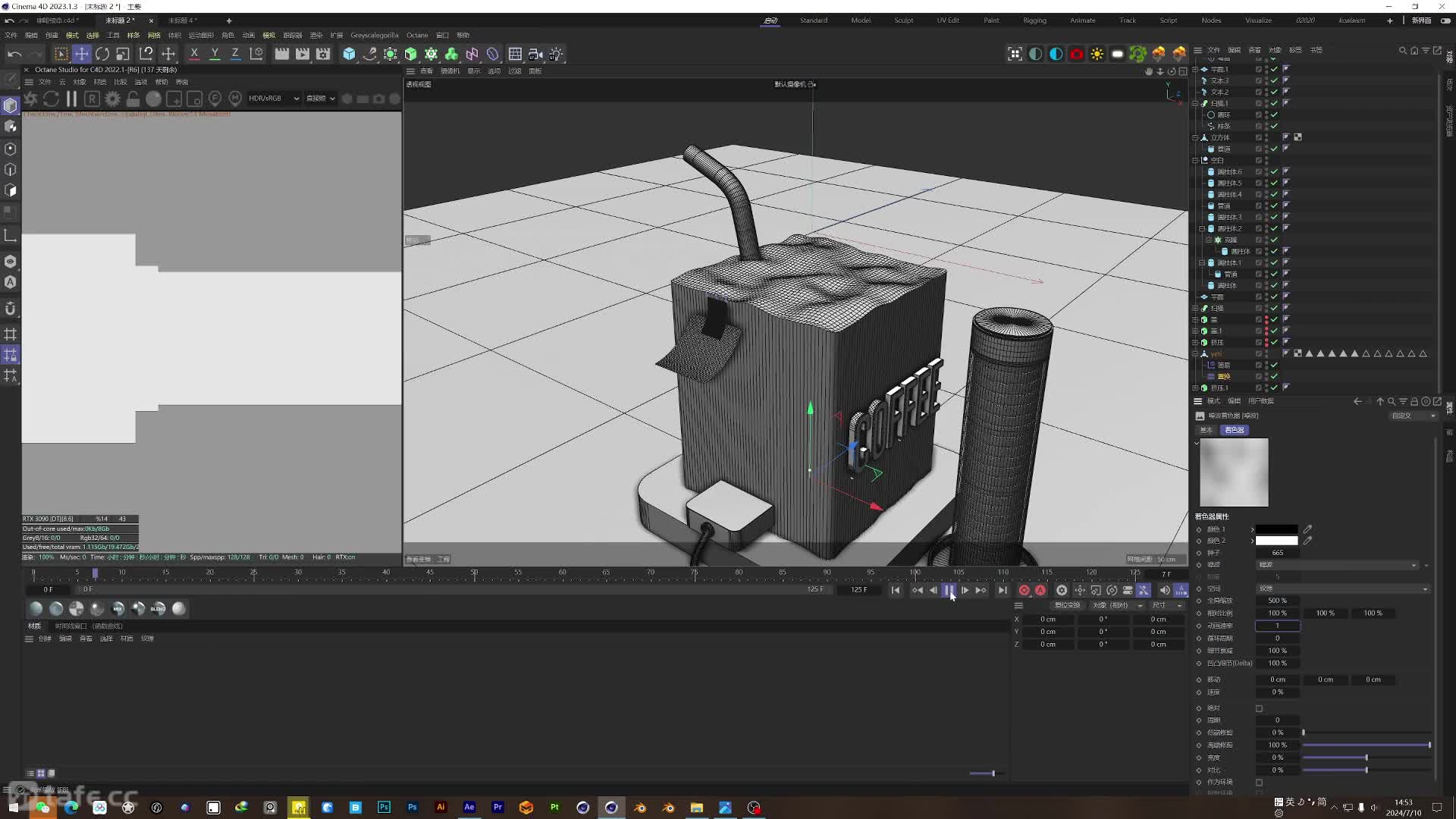1456x819 pixels.
Task: Toggle autokeying red button
Action: [x=1040, y=590]
